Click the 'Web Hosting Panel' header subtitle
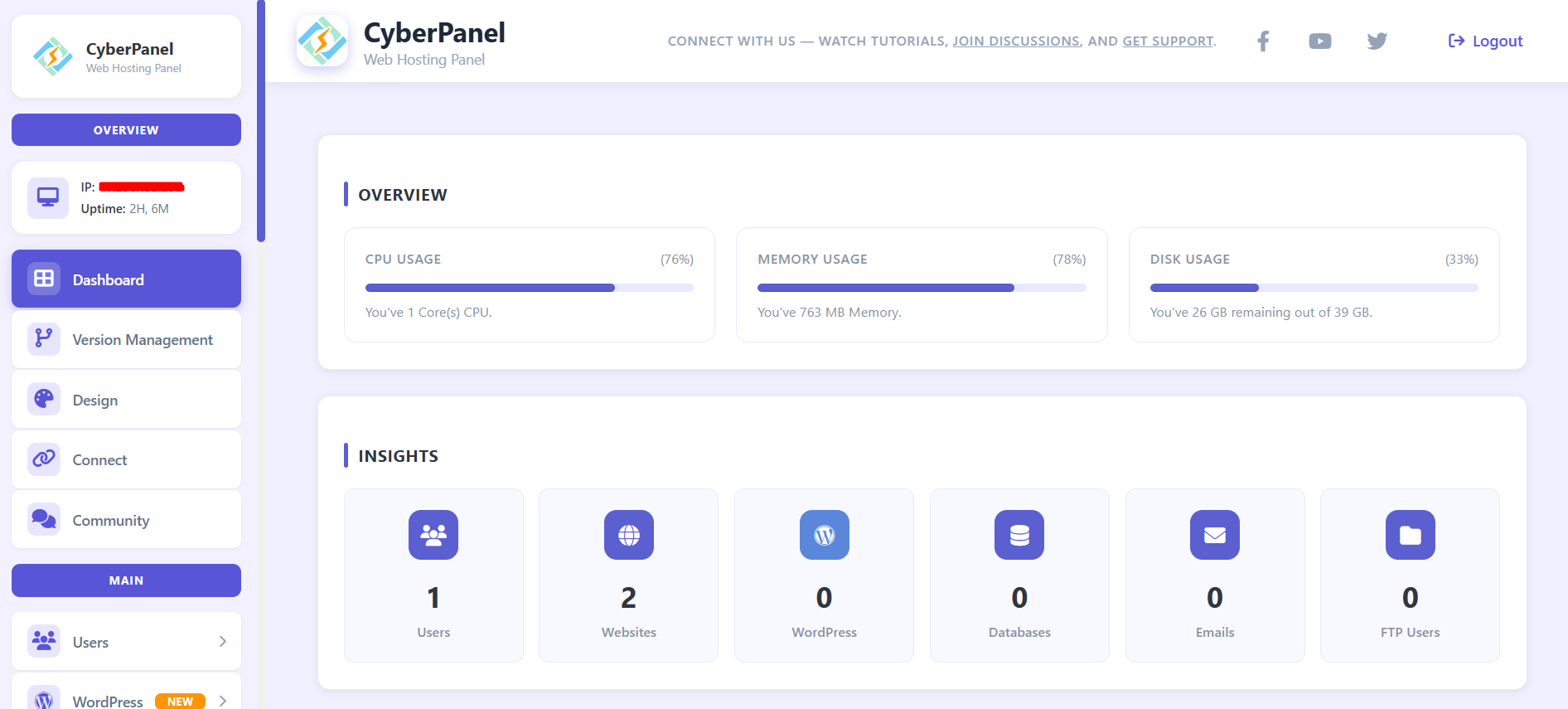This screenshot has width=1568, height=709. click(x=424, y=60)
